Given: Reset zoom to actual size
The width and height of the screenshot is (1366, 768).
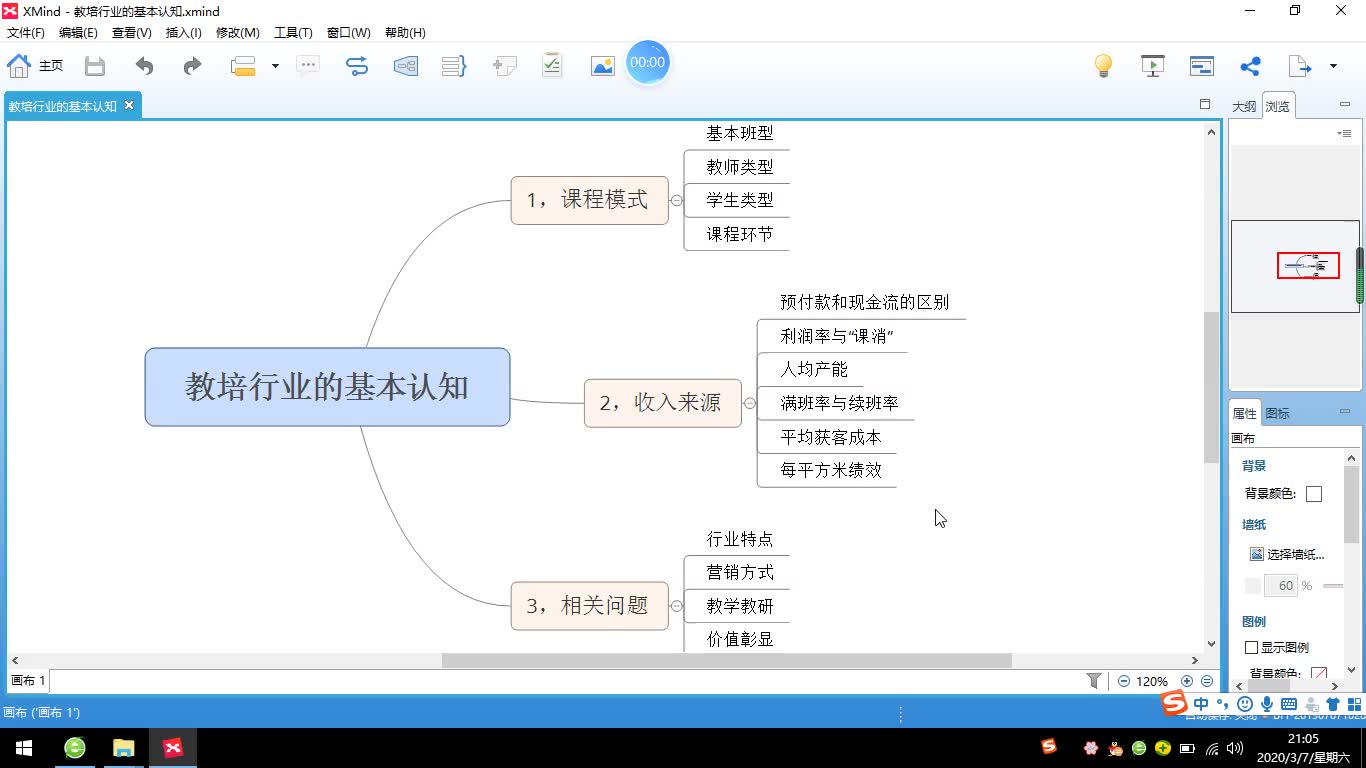Looking at the screenshot, I should 1207,681.
